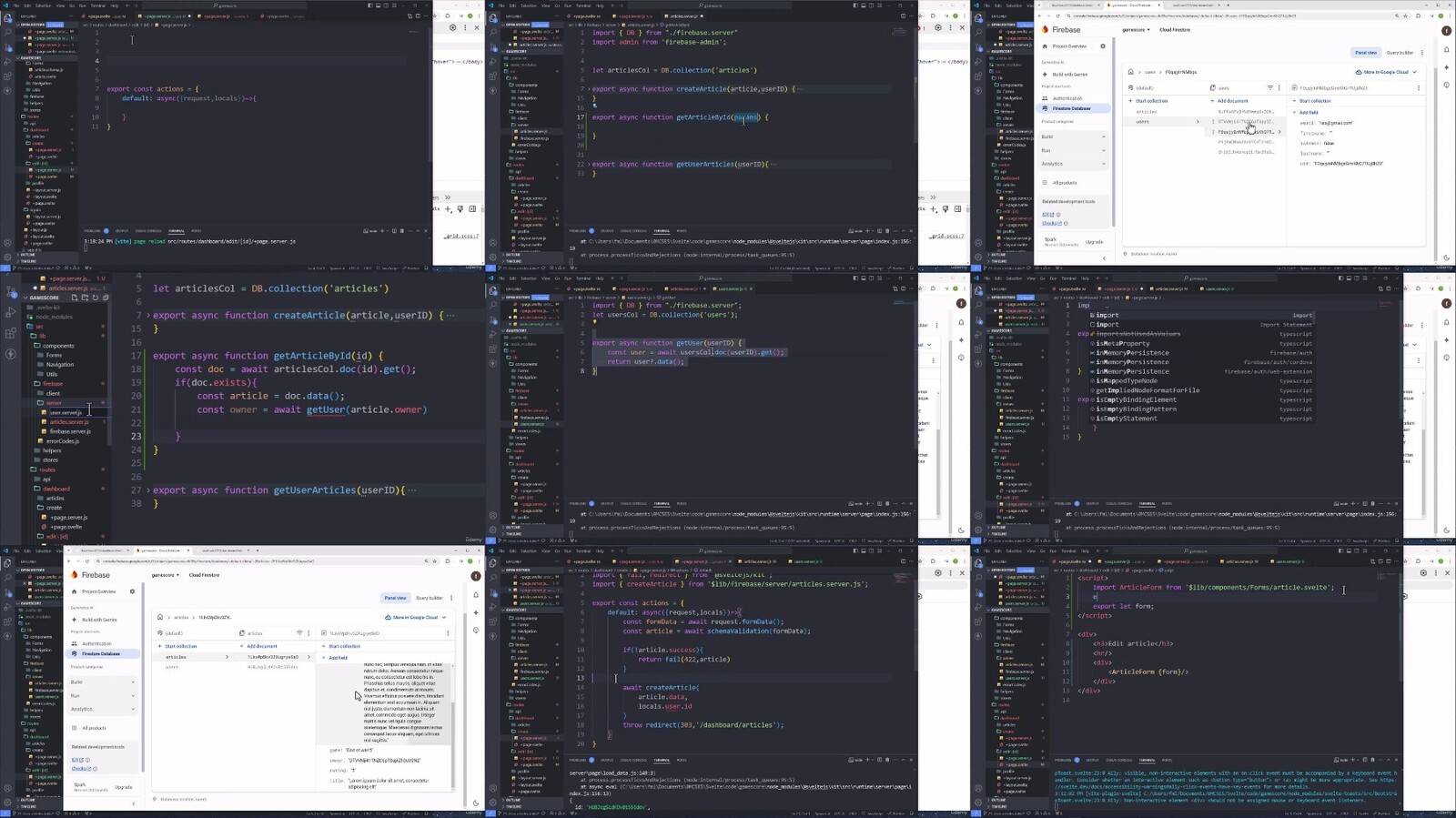Open project settings gear in Firebase users view
The height and width of the screenshot is (818, 1456).
click(1103, 45)
